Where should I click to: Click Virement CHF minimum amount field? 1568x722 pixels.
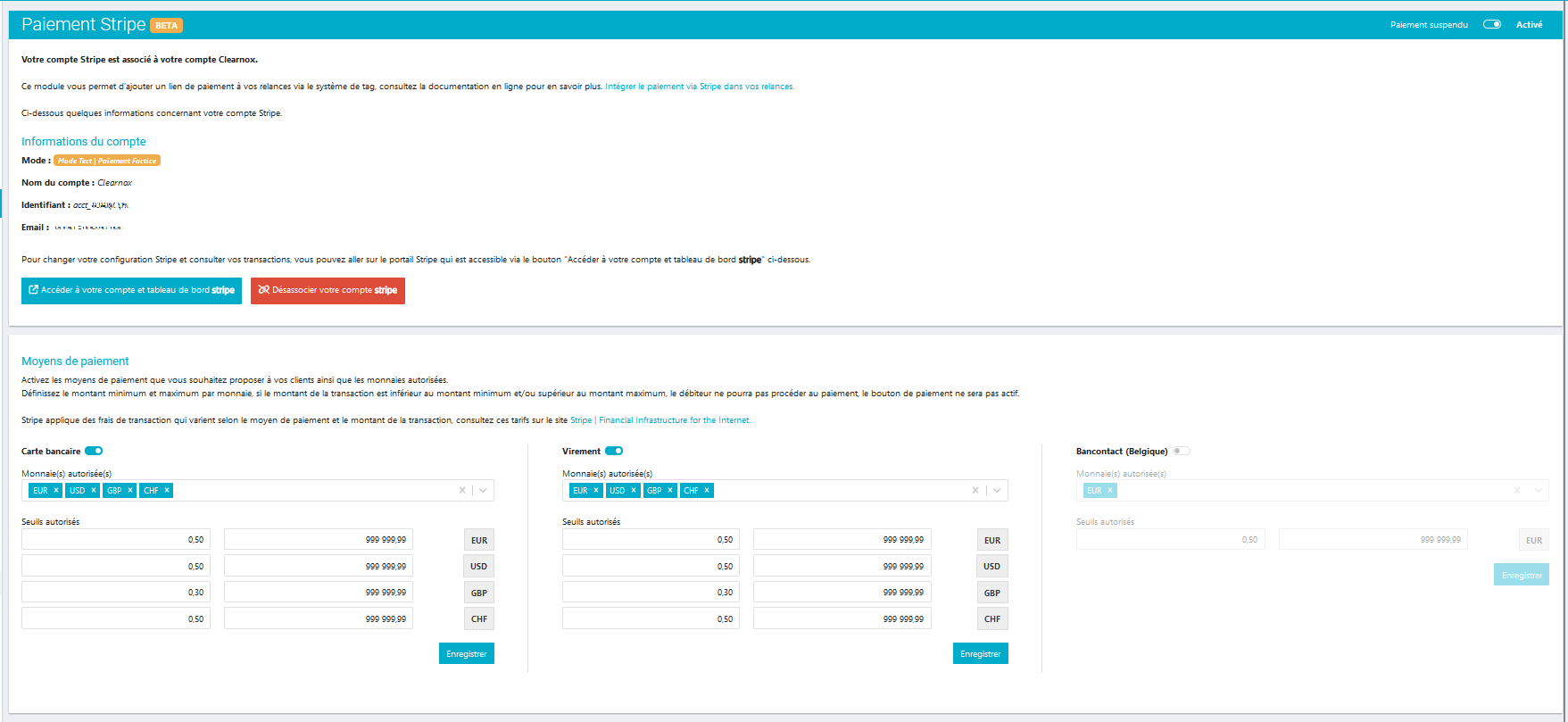coord(651,618)
